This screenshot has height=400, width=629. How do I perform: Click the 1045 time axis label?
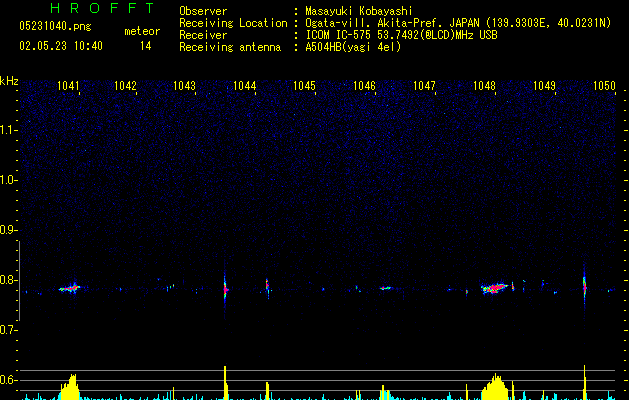pos(304,85)
